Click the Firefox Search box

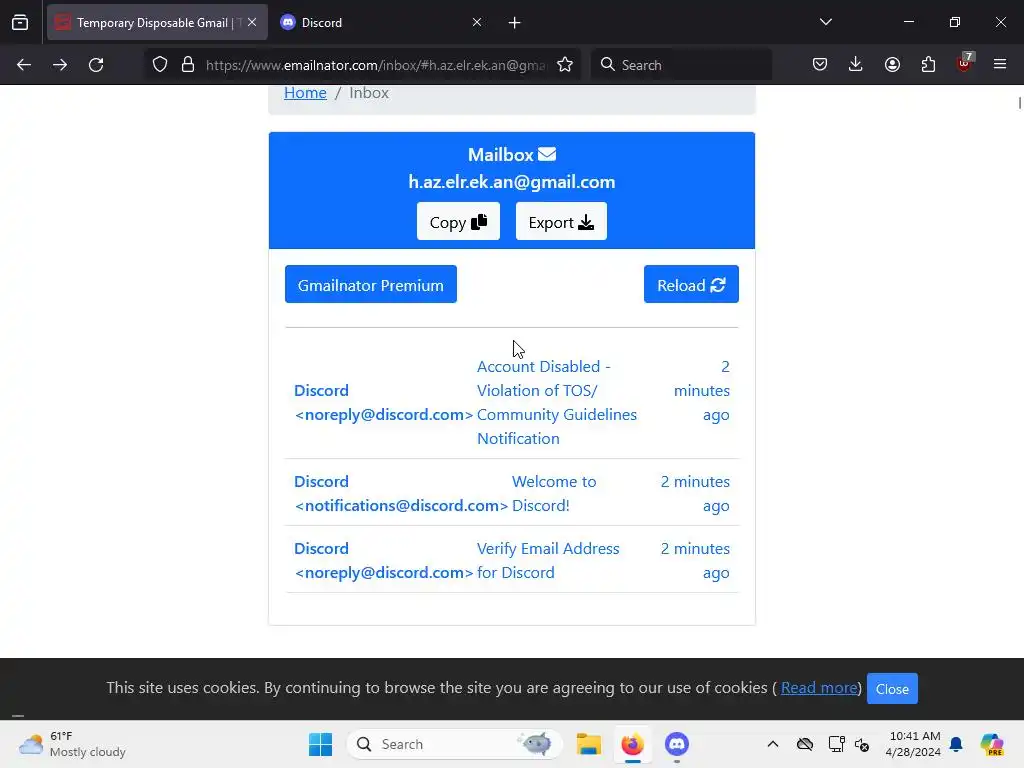(x=681, y=65)
